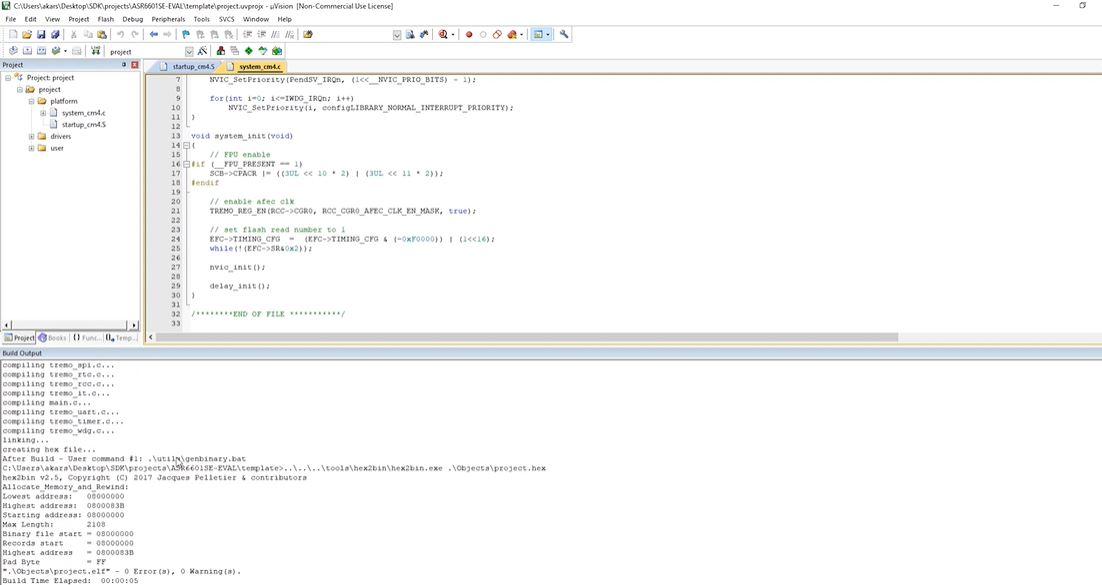Click the Navigate Forwards arrow
This screenshot has height=585, width=1102.
[167, 34]
